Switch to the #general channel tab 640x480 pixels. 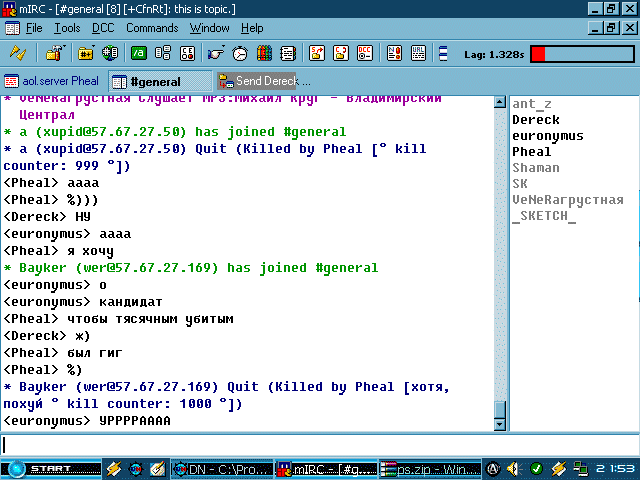tap(160, 82)
